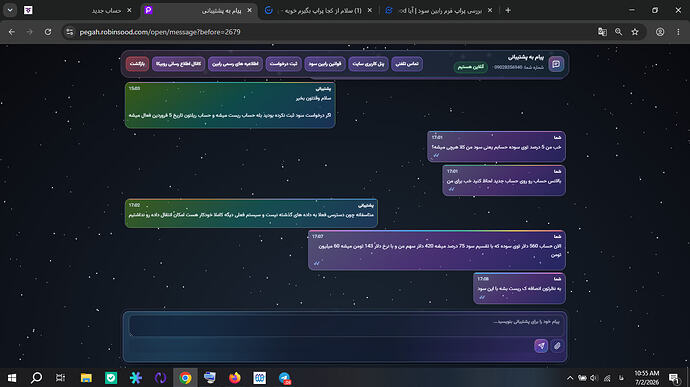This screenshot has height=387, width=690.
Task: Click the 'تماس تلفنی' button
Action: point(407,64)
